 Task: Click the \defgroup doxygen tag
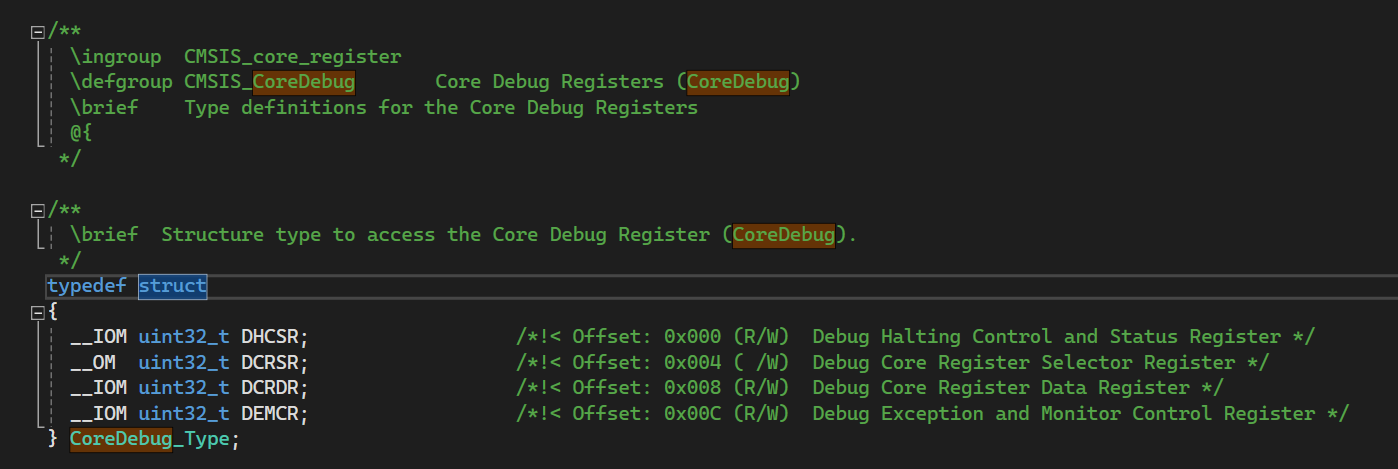121,82
